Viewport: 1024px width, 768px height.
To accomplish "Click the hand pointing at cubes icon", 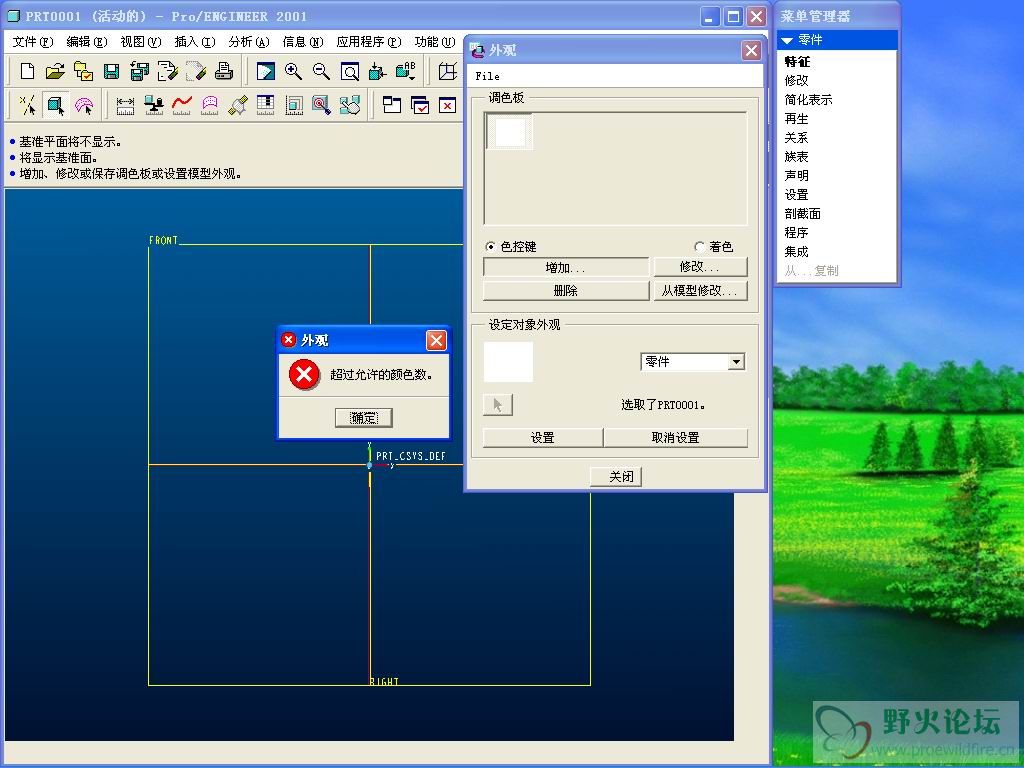I will [350, 104].
